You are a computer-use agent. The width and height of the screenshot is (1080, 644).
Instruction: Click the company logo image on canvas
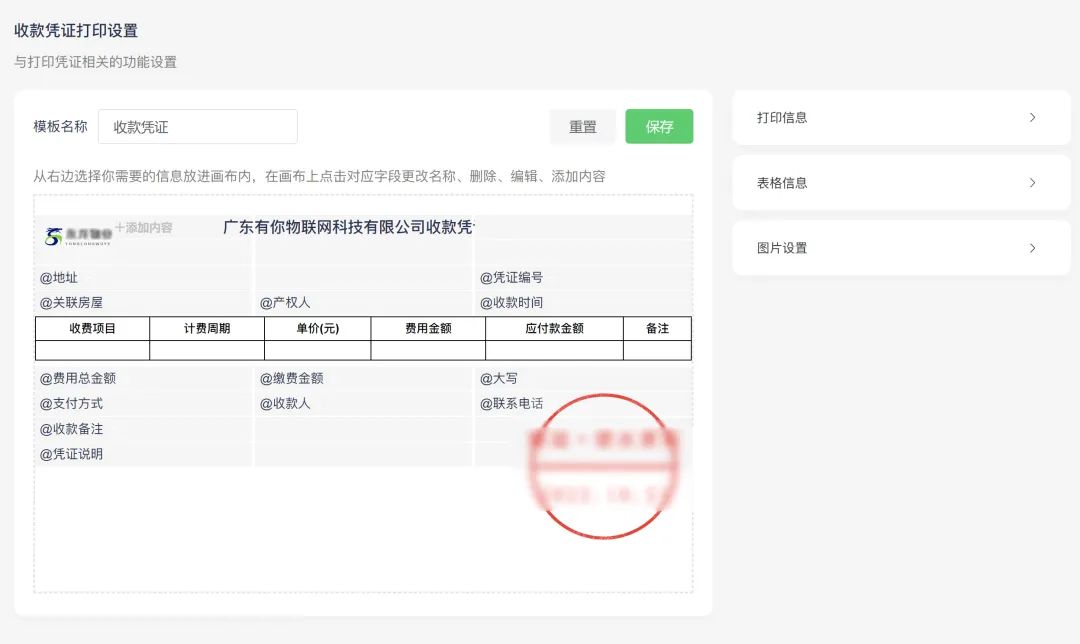75,236
